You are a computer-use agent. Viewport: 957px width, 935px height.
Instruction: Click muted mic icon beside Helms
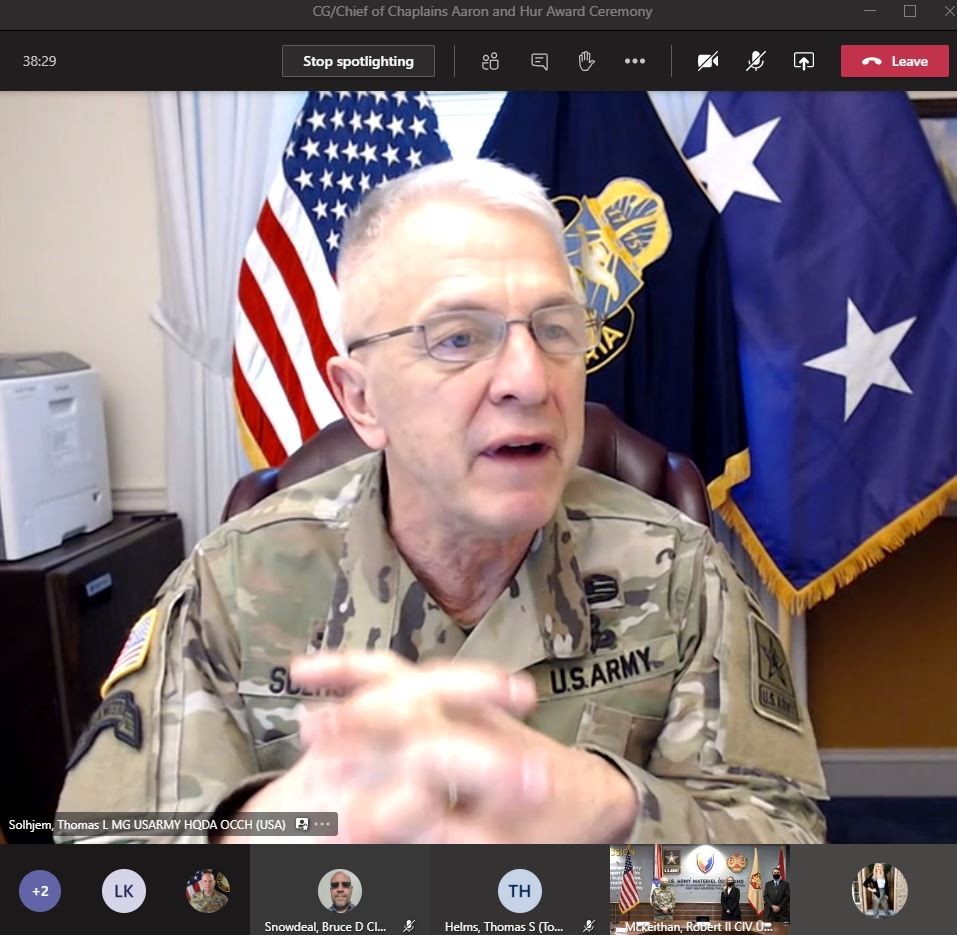588,926
